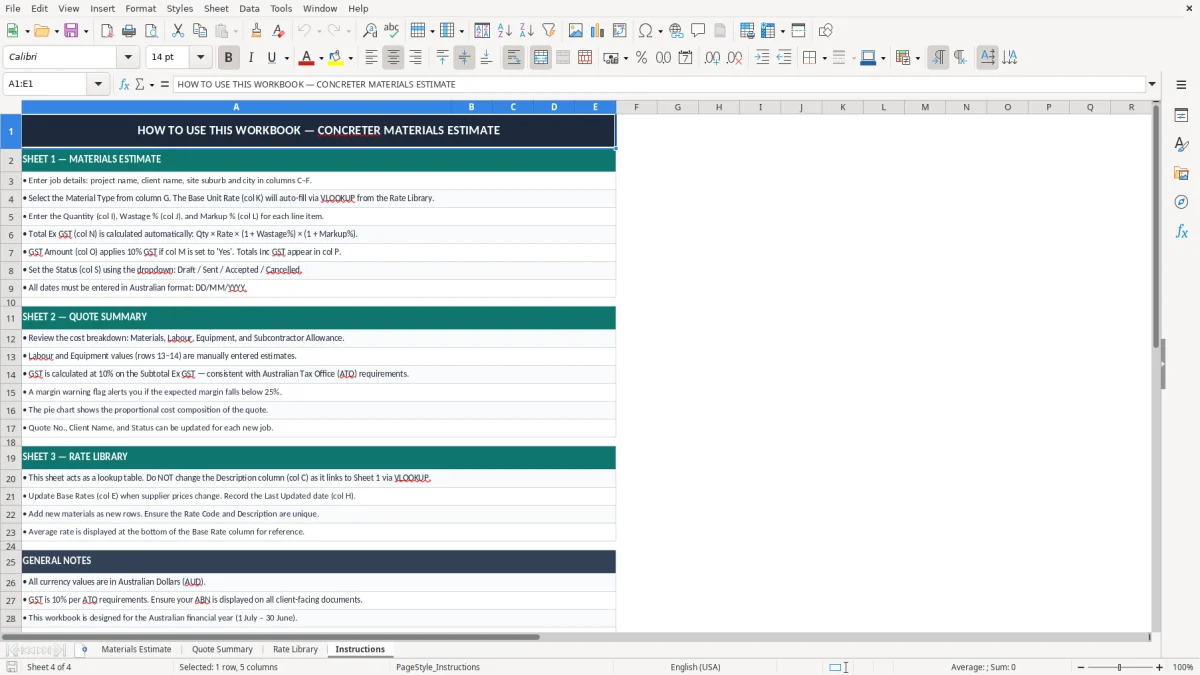Screen dimensions: 1200x675
Task: Open Print Preview with toolbar icon
Action: [x=151, y=31]
